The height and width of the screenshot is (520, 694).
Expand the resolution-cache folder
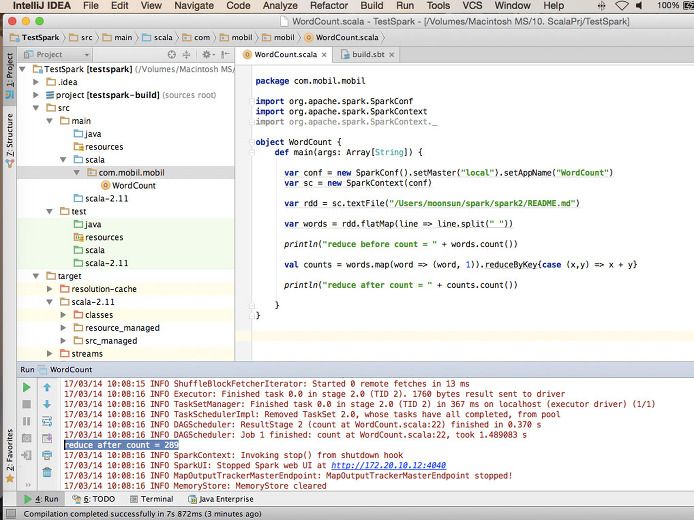50,289
